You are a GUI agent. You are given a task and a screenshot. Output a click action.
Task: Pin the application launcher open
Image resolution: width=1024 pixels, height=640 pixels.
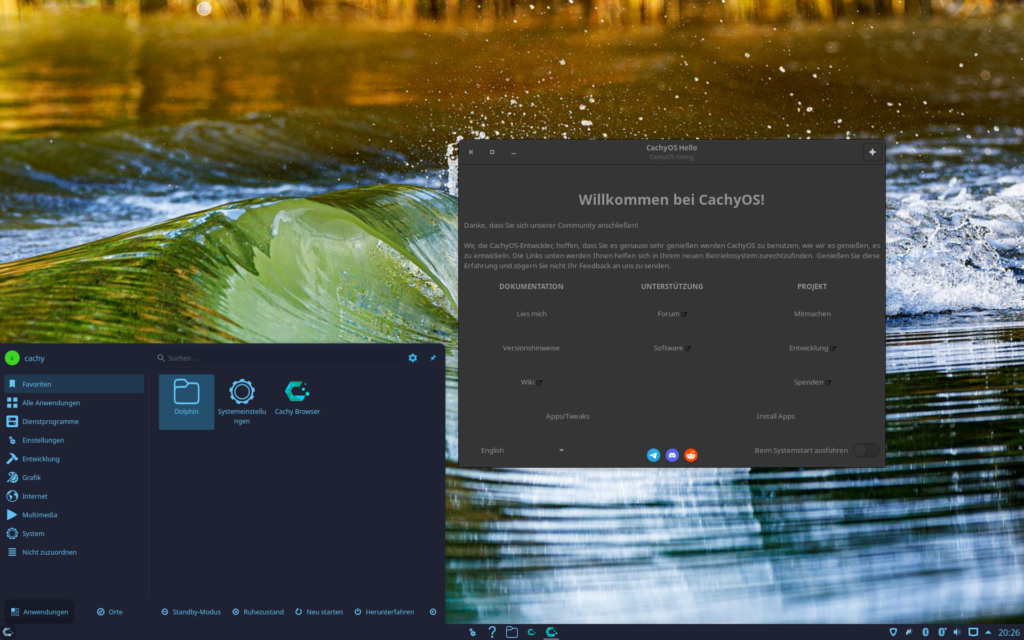coord(432,358)
